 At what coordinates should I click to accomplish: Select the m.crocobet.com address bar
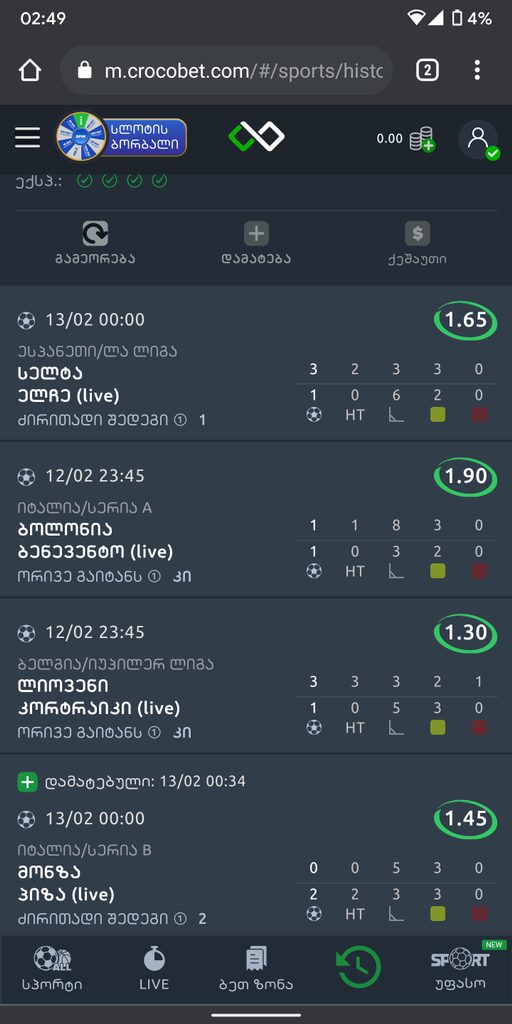tap(226, 70)
